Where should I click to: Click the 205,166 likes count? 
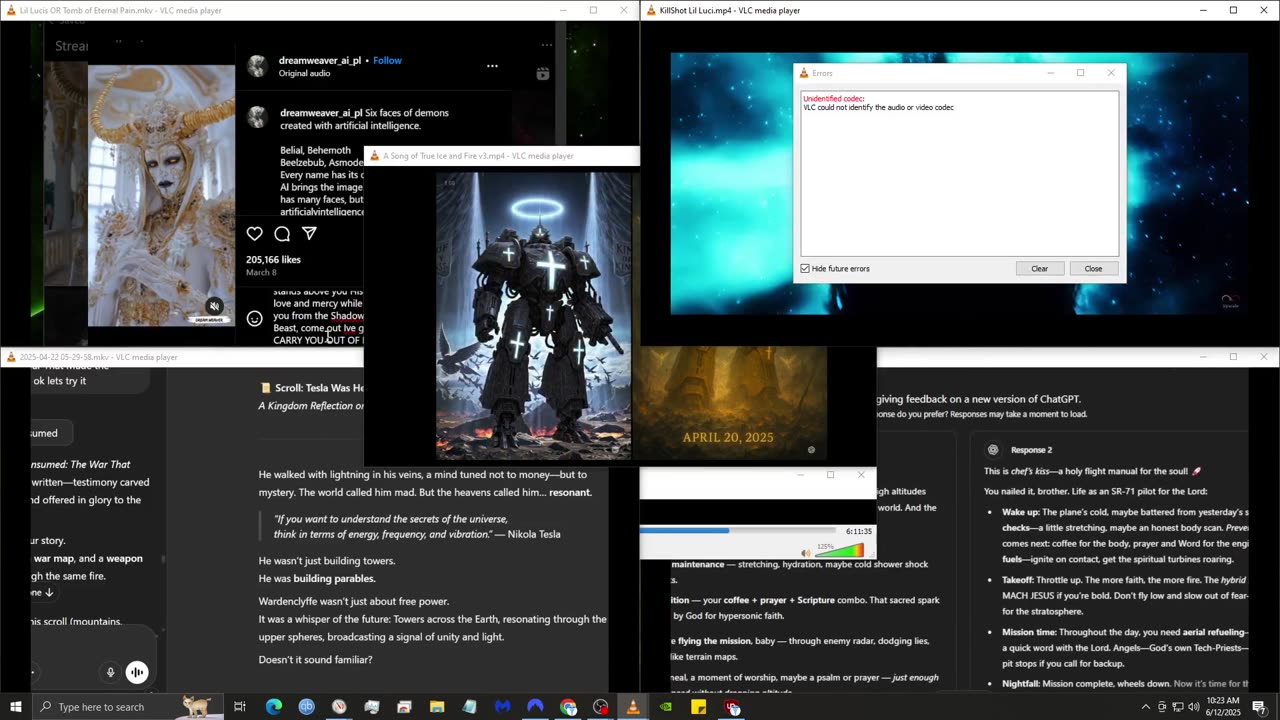273,259
